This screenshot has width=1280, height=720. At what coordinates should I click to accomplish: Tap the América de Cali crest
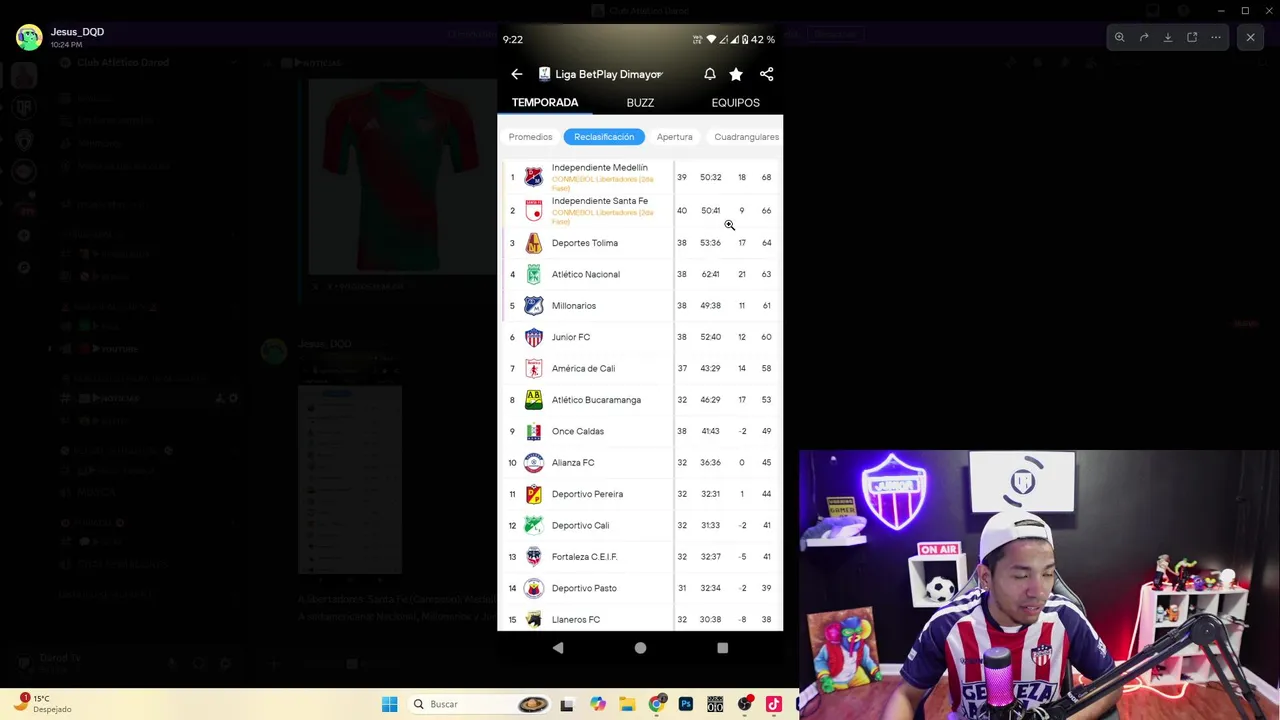534,368
